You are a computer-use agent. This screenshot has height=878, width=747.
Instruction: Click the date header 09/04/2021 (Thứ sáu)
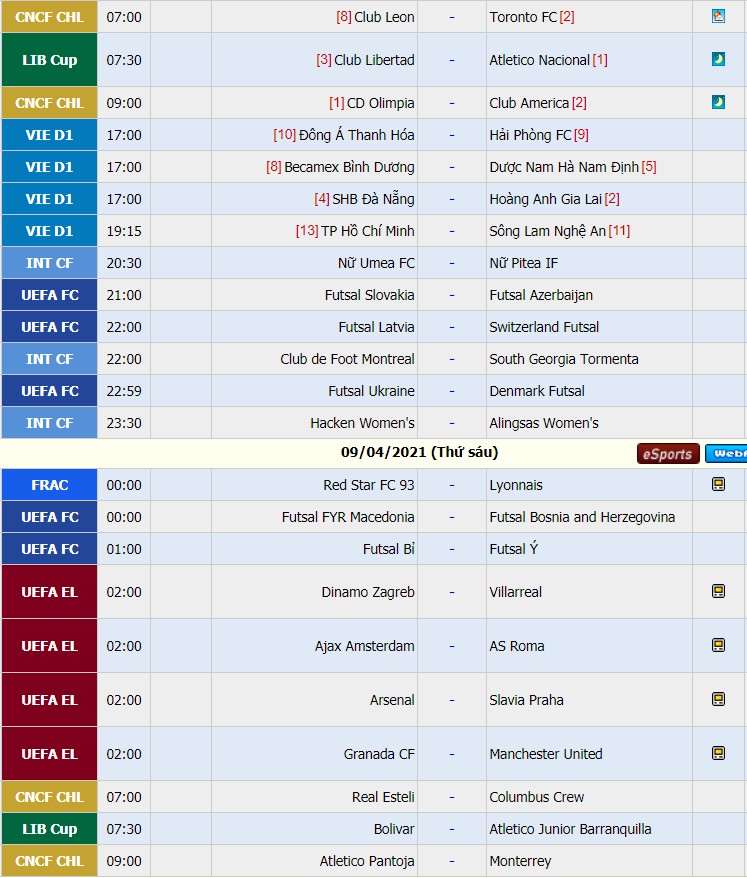[x=419, y=452]
